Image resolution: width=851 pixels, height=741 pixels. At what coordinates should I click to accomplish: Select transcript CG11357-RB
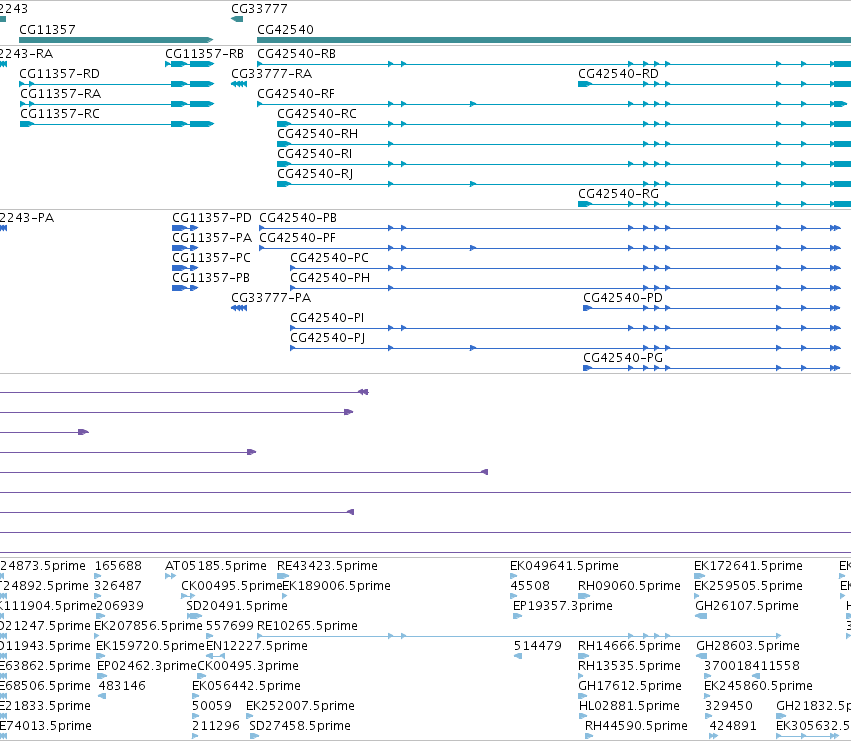205,54
